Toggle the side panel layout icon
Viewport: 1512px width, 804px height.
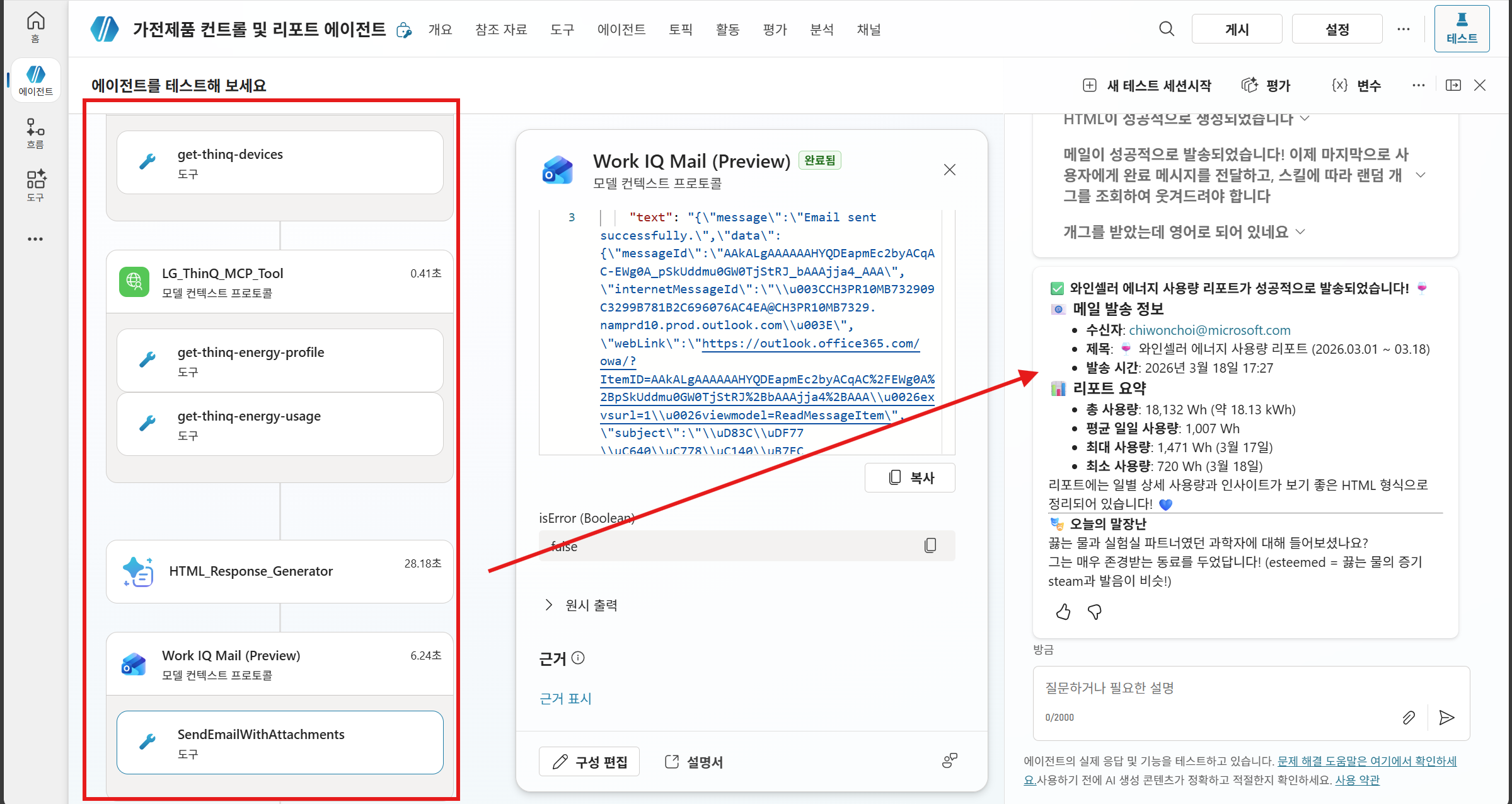1453,85
